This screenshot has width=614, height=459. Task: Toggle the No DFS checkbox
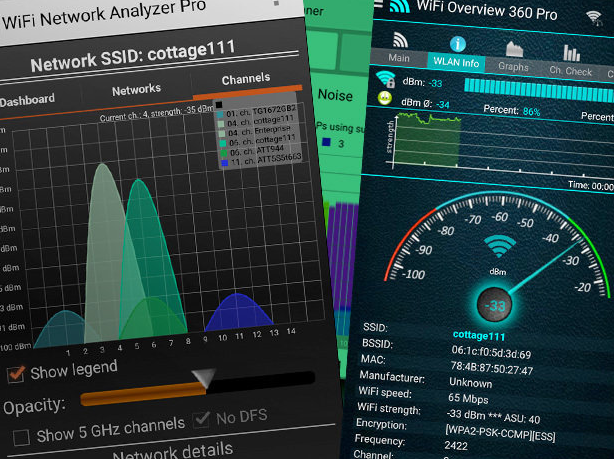click(202, 420)
